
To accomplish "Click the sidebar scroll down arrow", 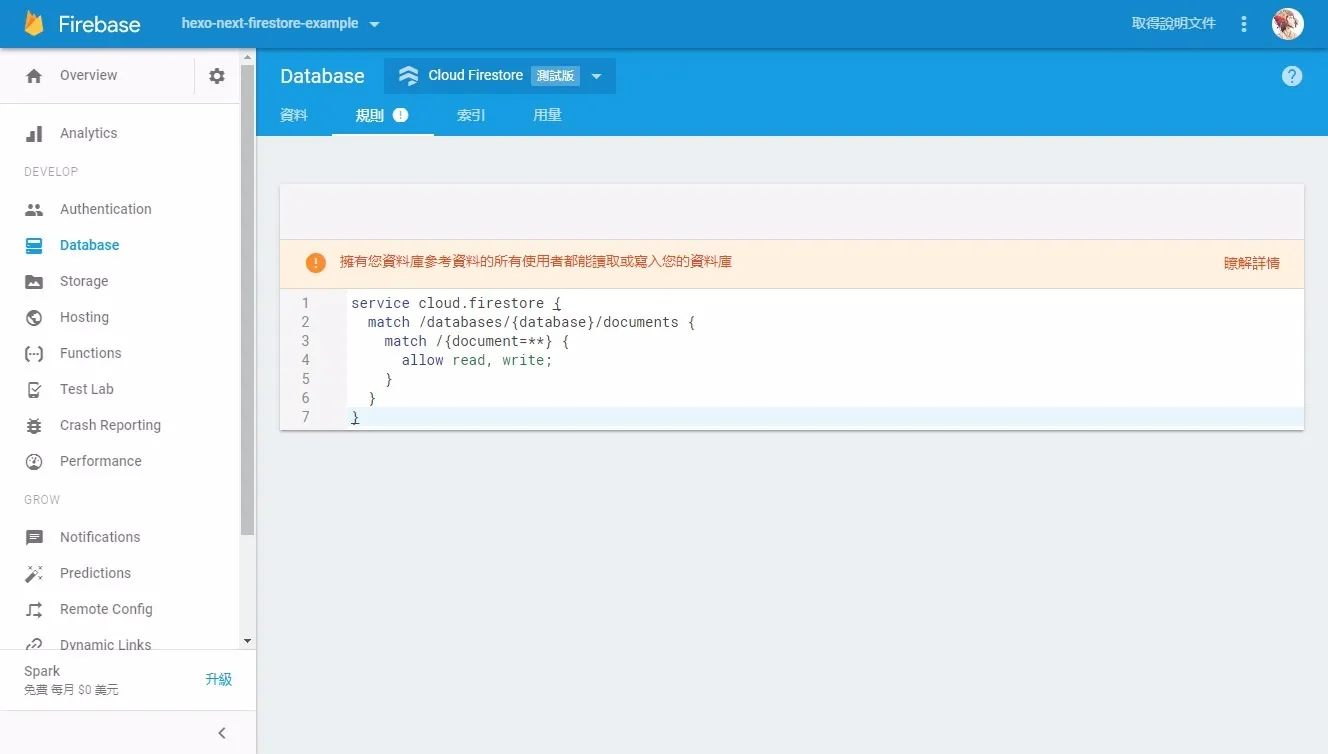I will (247, 640).
